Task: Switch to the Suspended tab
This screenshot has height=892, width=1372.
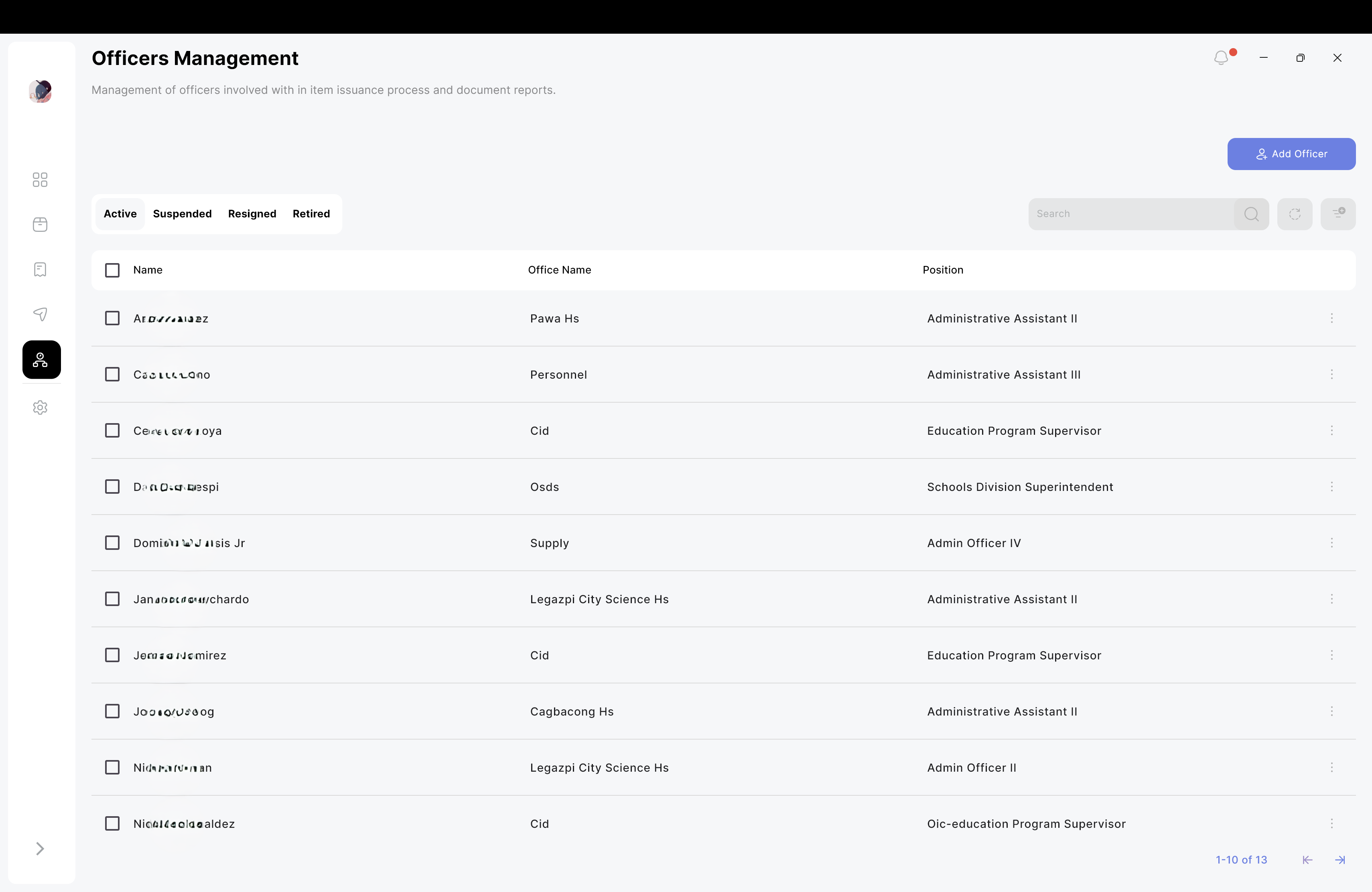Action: coord(182,214)
